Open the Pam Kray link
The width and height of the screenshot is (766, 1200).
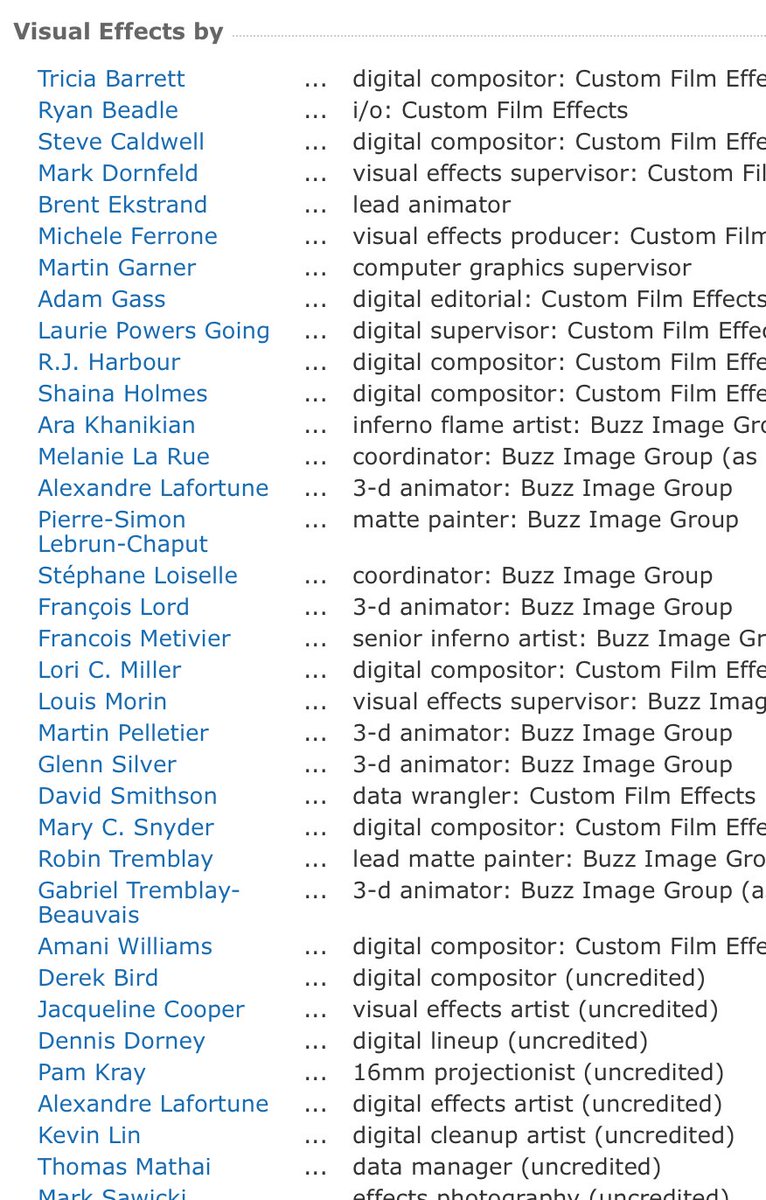(92, 1073)
